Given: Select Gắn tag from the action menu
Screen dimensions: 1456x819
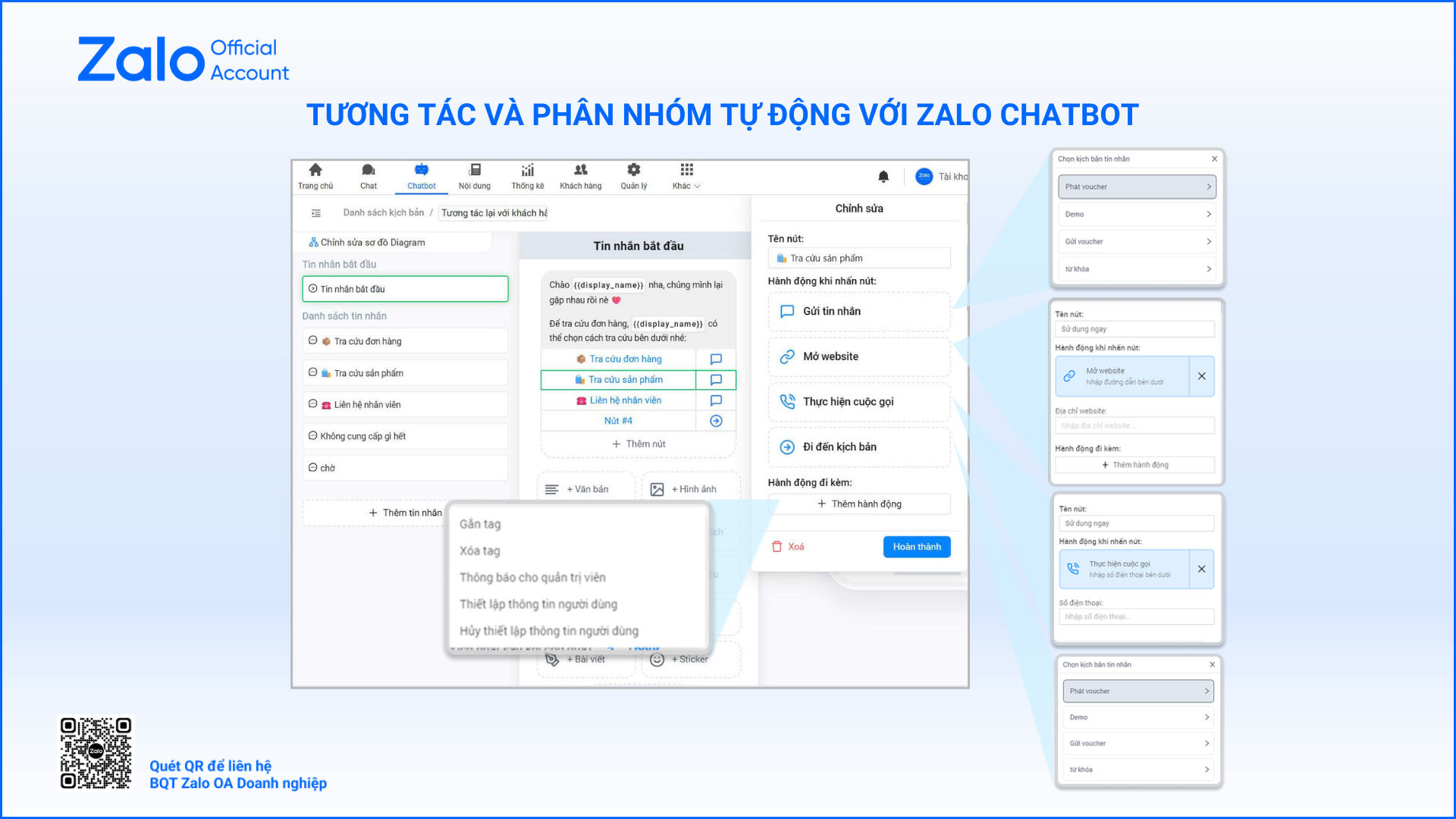Looking at the screenshot, I should [480, 524].
